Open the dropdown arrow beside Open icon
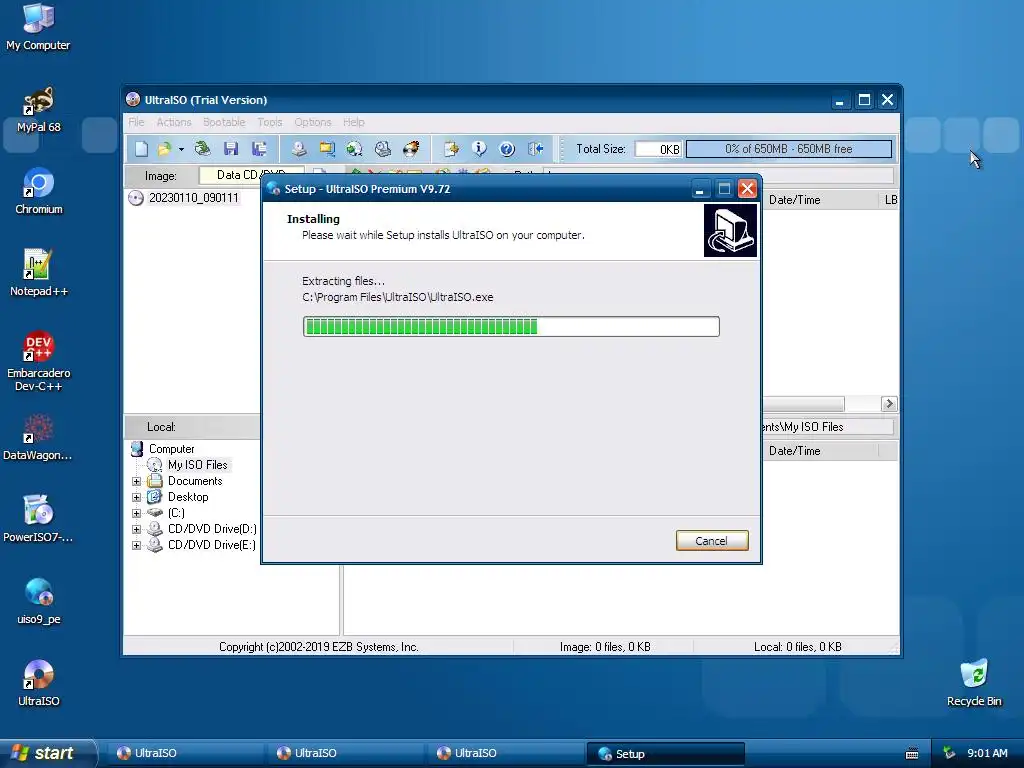 tap(182, 150)
